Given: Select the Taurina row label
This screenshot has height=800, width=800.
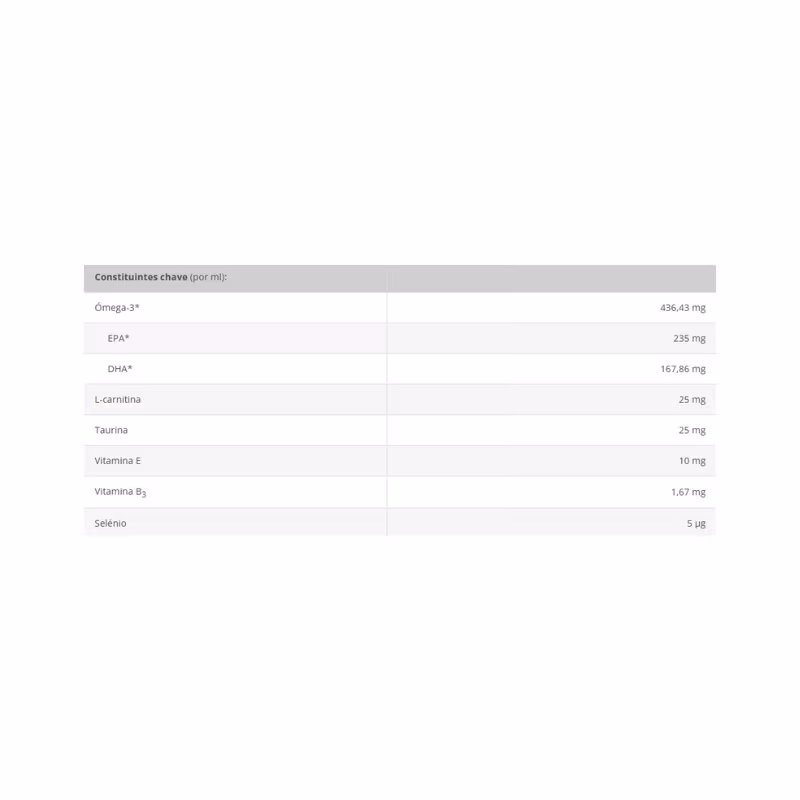Looking at the screenshot, I should click(111, 430).
